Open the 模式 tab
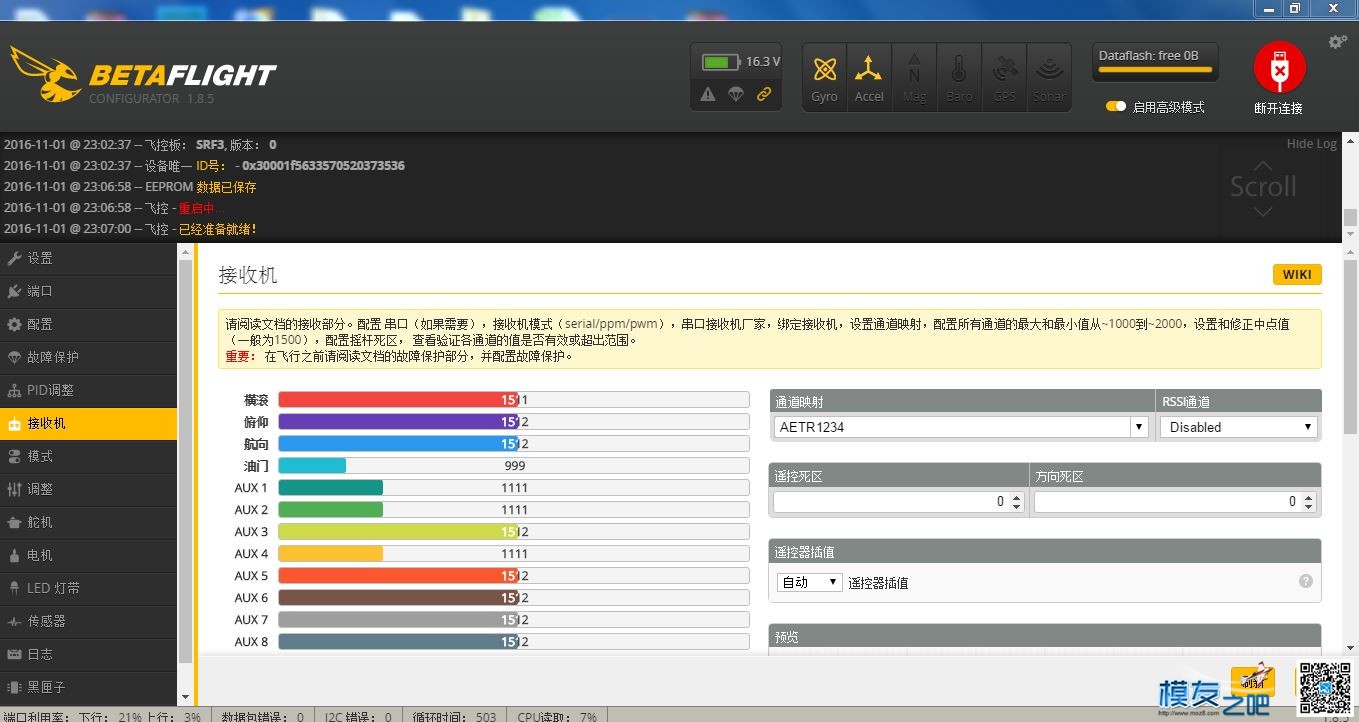The width and height of the screenshot is (1359, 722). [88, 456]
